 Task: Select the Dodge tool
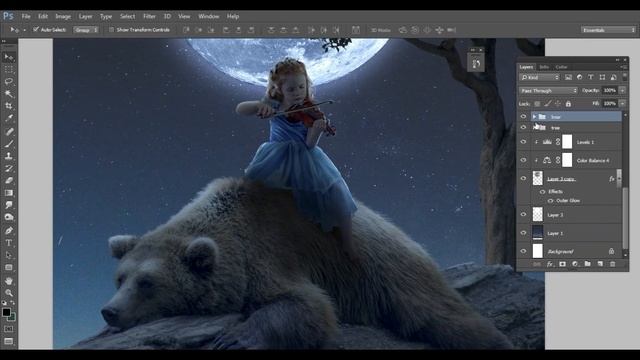click(x=9, y=217)
